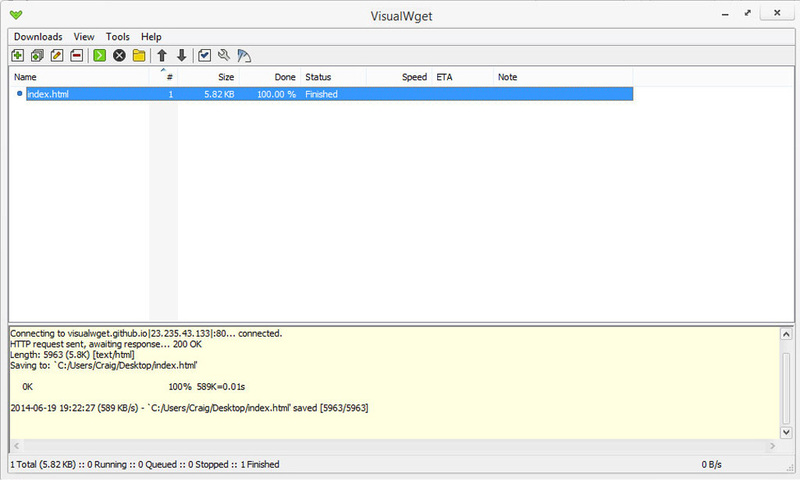Image resolution: width=800 pixels, height=480 pixels.
Task: Open the Downloads menu
Action: [x=38, y=37]
